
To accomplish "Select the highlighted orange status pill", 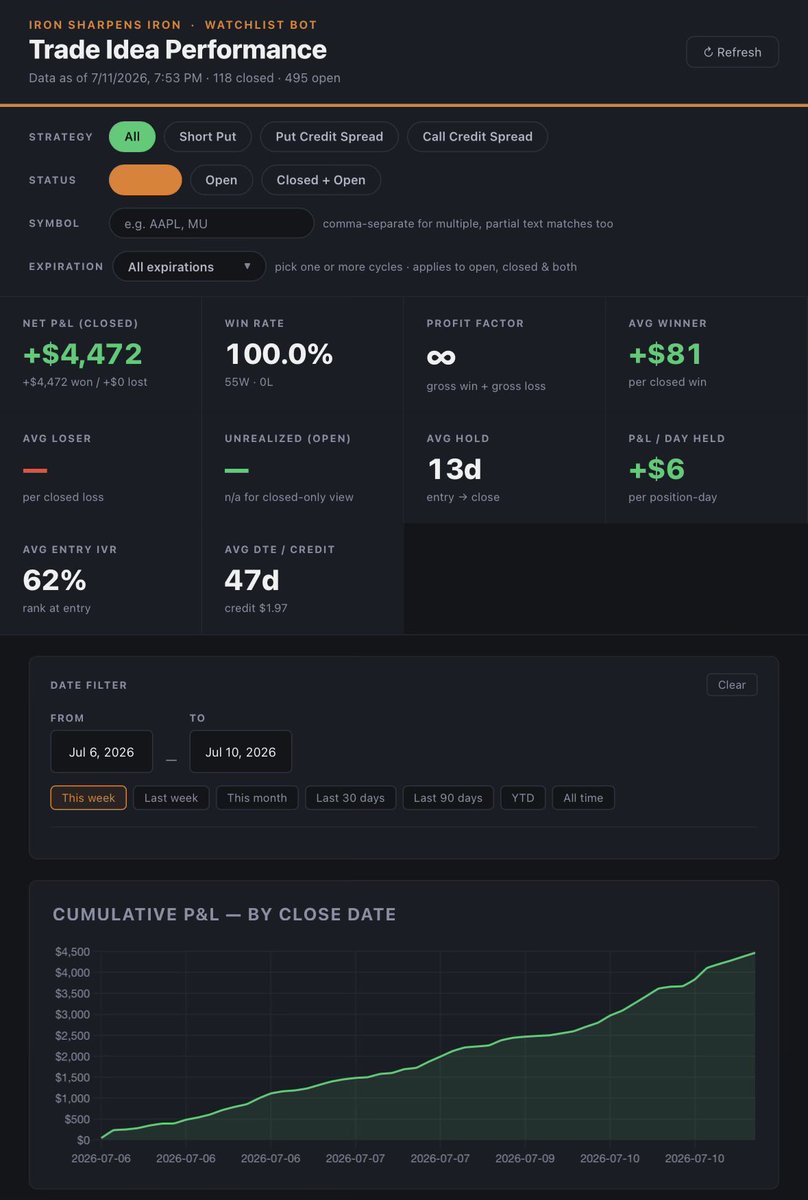I will 145,180.
